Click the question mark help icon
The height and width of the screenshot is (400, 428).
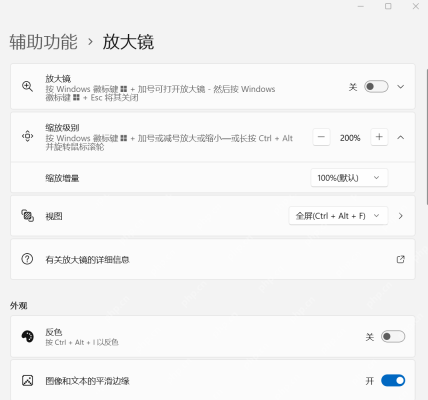tap(27, 259)
